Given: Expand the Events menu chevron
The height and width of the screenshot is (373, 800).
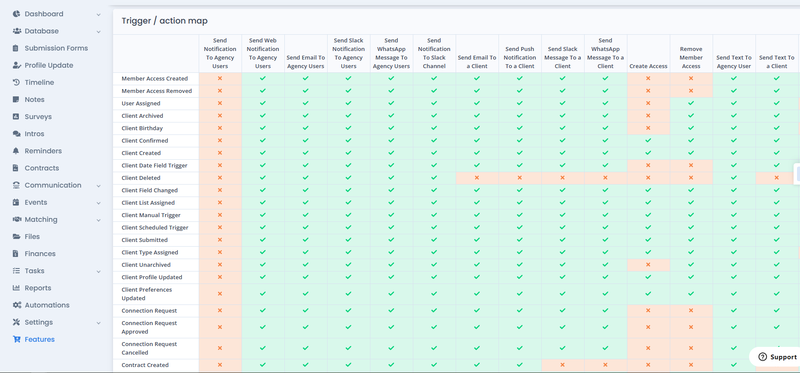Looking at the screenshot, I should pyautogui.click(x=98, y=203).
